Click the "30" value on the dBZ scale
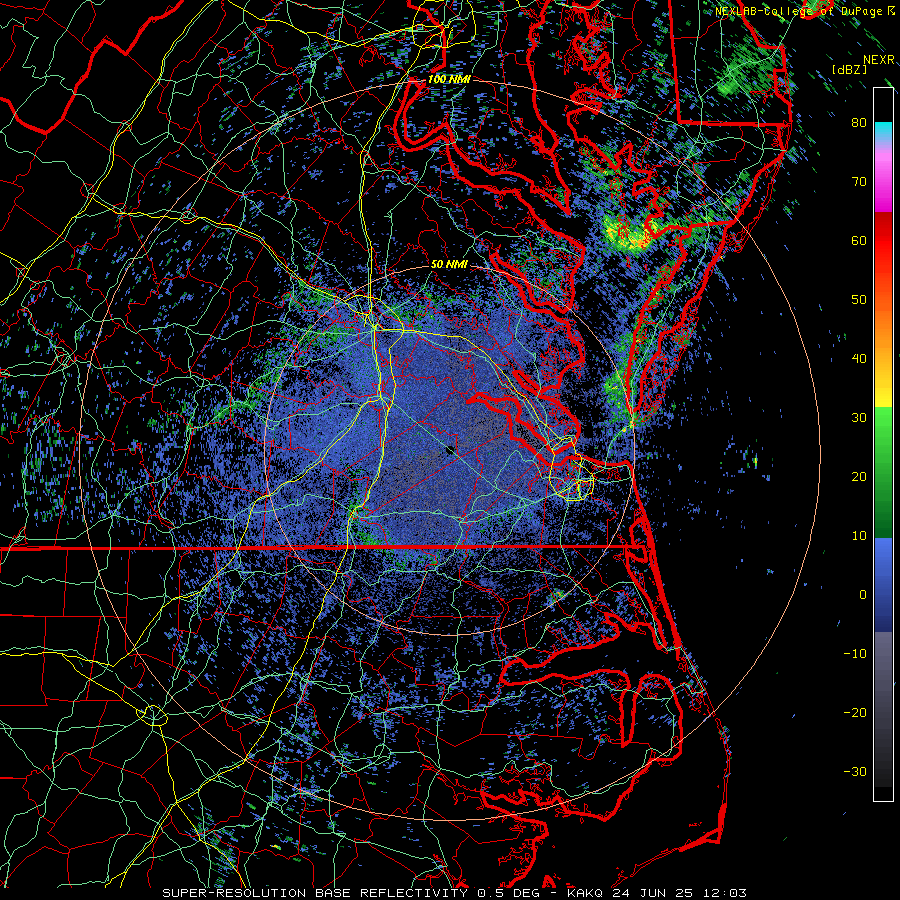Screen dimensions: 900x900 click(859, 417)
